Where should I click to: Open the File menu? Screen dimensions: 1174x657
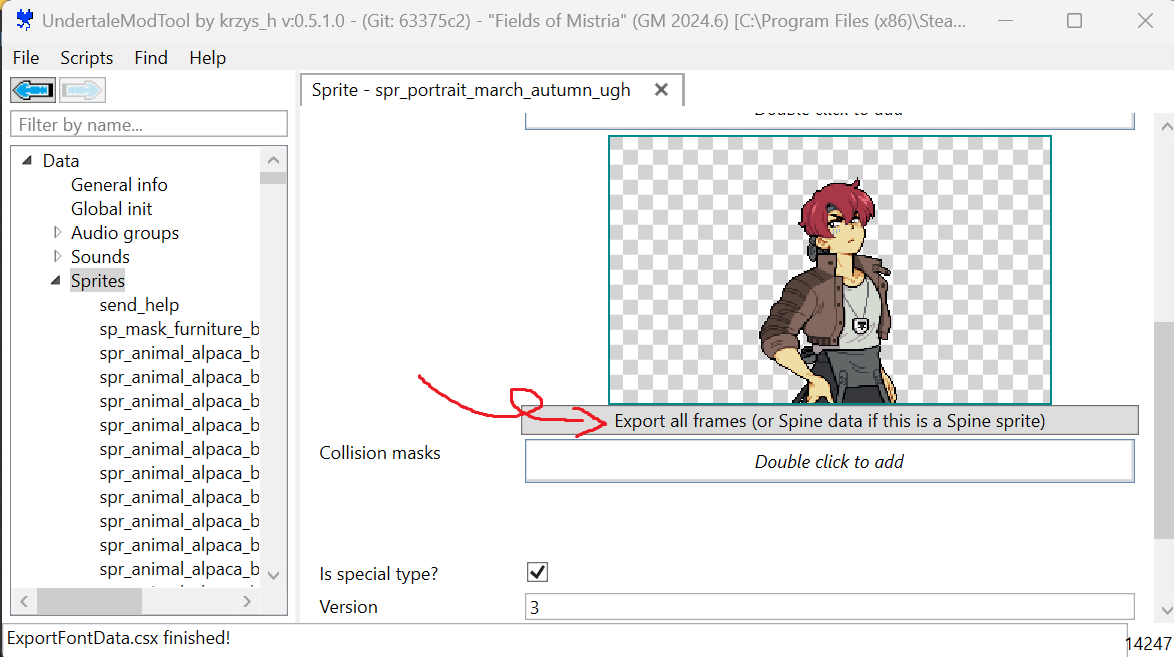(25, 58)
